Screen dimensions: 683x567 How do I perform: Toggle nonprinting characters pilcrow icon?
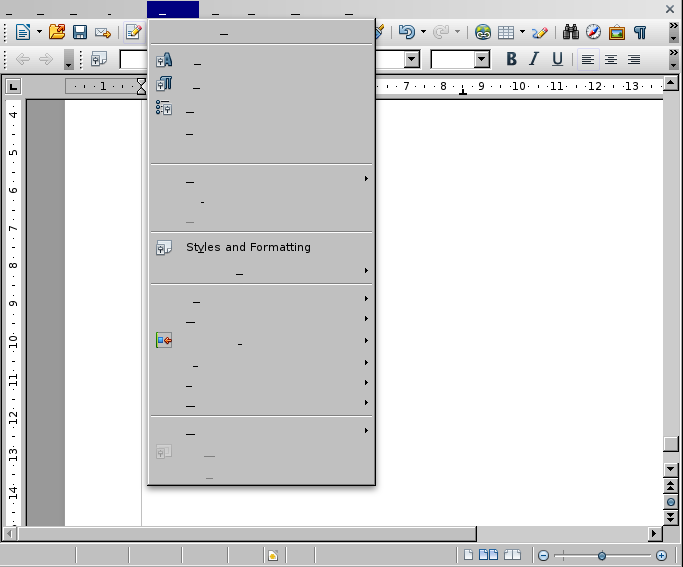[640, 32]
